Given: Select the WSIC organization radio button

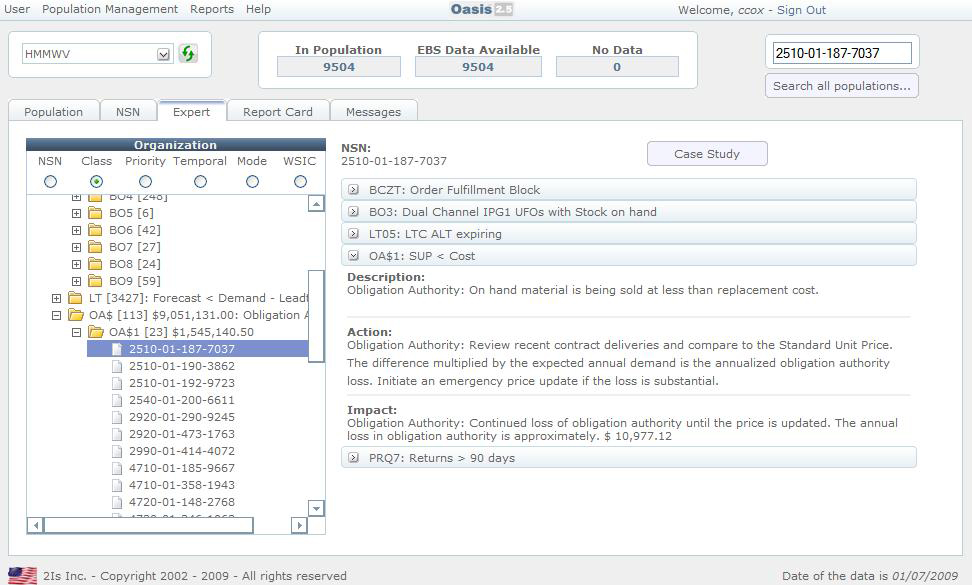Looking at the screenshot, I should [301, 182].
